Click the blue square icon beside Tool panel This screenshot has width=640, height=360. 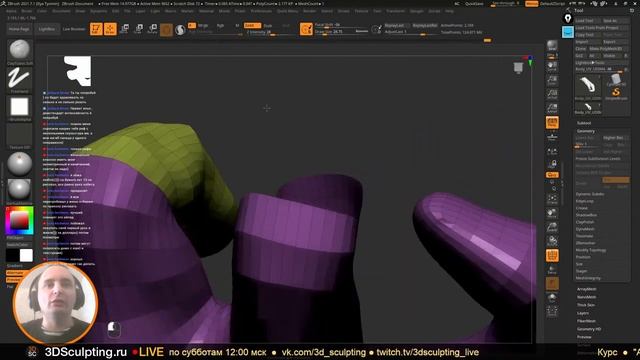pos(568,32)
